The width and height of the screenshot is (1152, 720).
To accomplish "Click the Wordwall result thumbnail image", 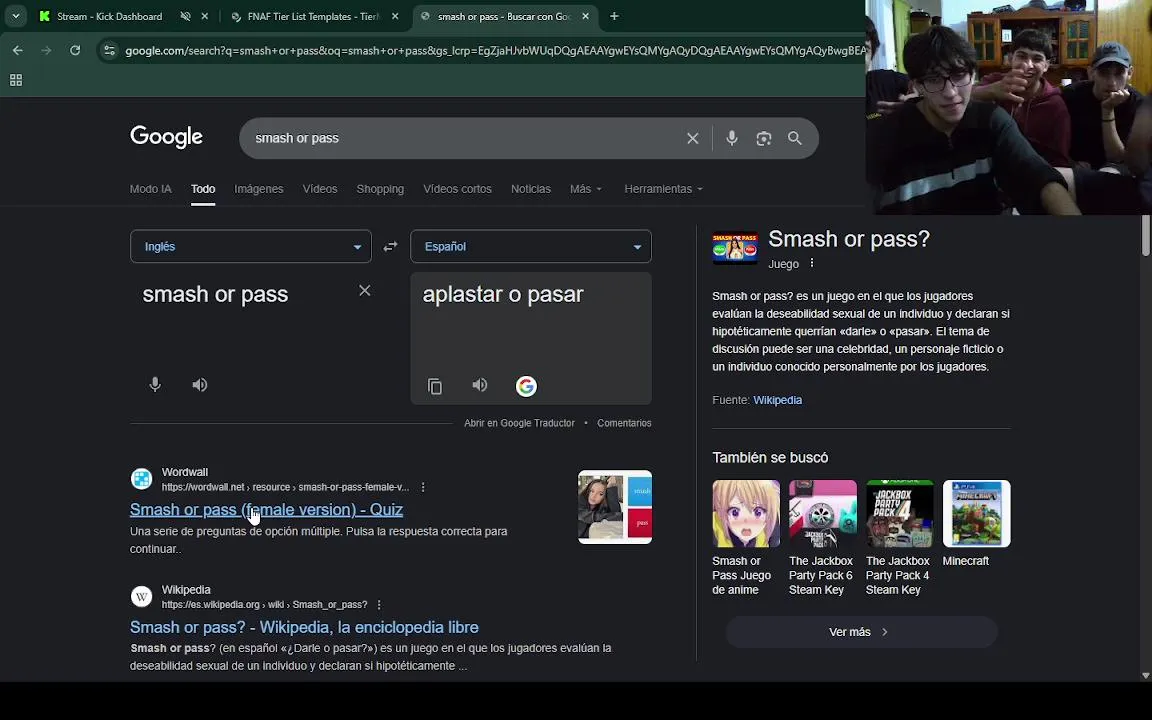I will [x=615, y=507].
